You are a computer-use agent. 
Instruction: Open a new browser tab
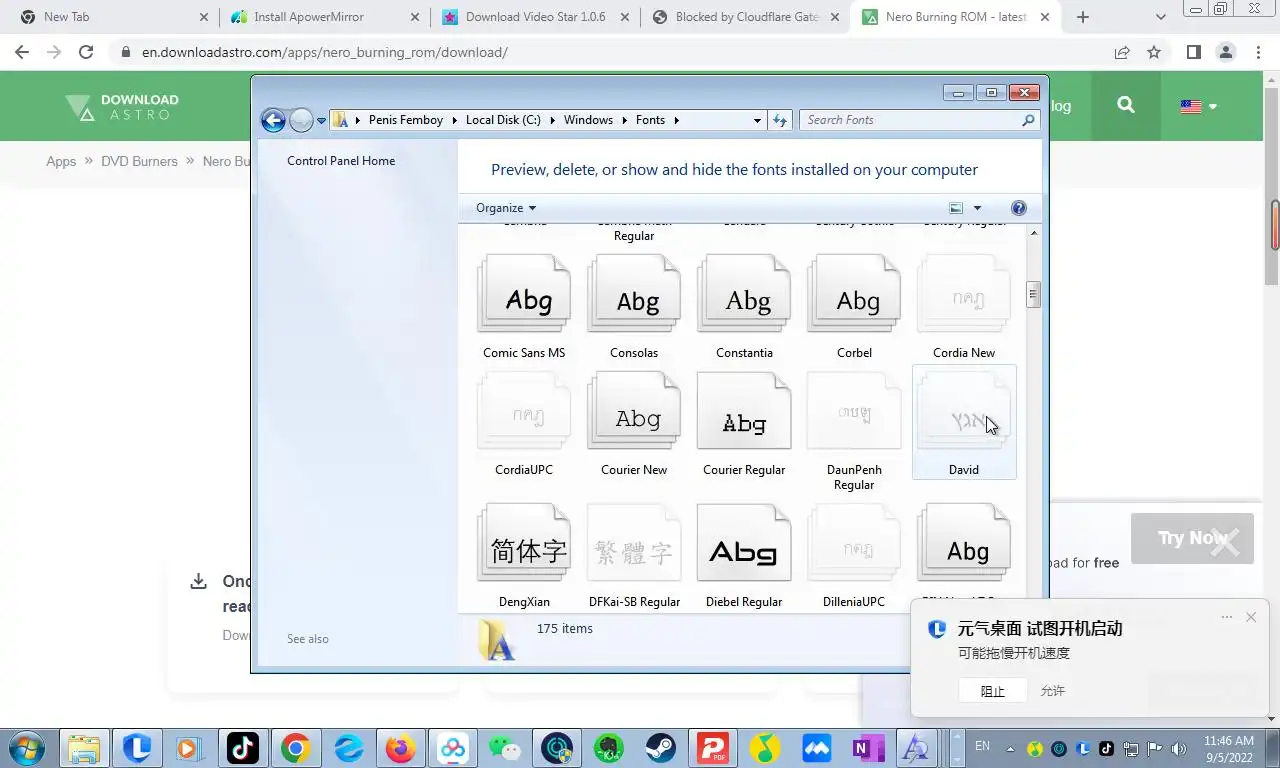1082,17
